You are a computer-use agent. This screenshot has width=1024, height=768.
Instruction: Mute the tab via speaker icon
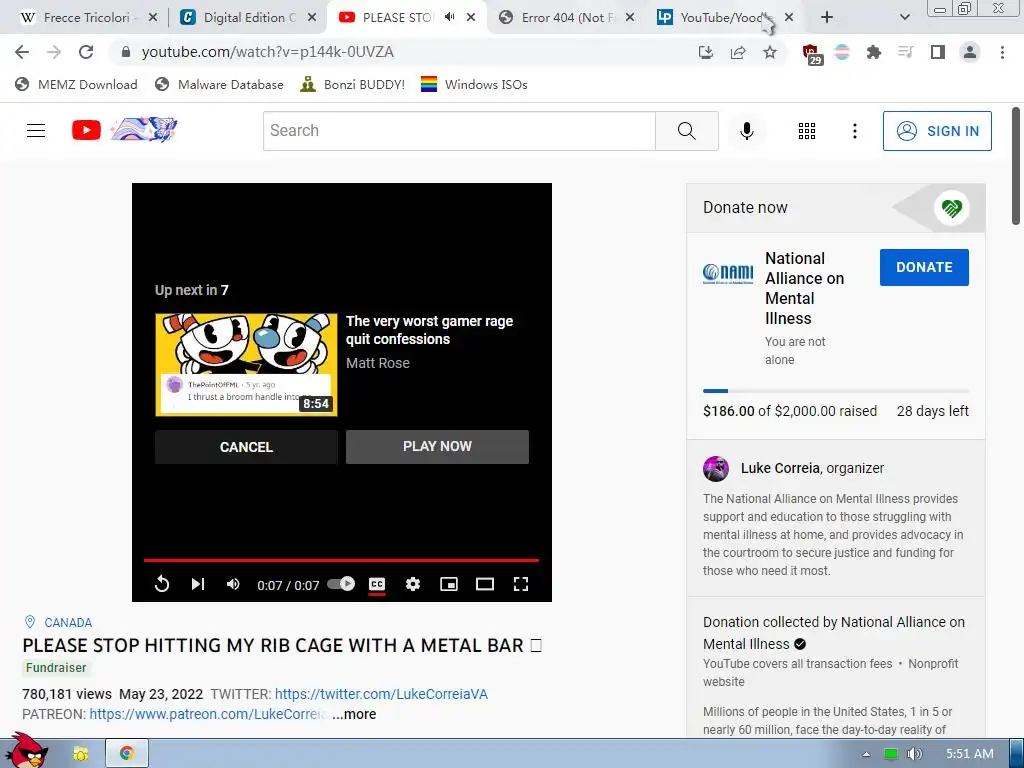pos(449,17)
